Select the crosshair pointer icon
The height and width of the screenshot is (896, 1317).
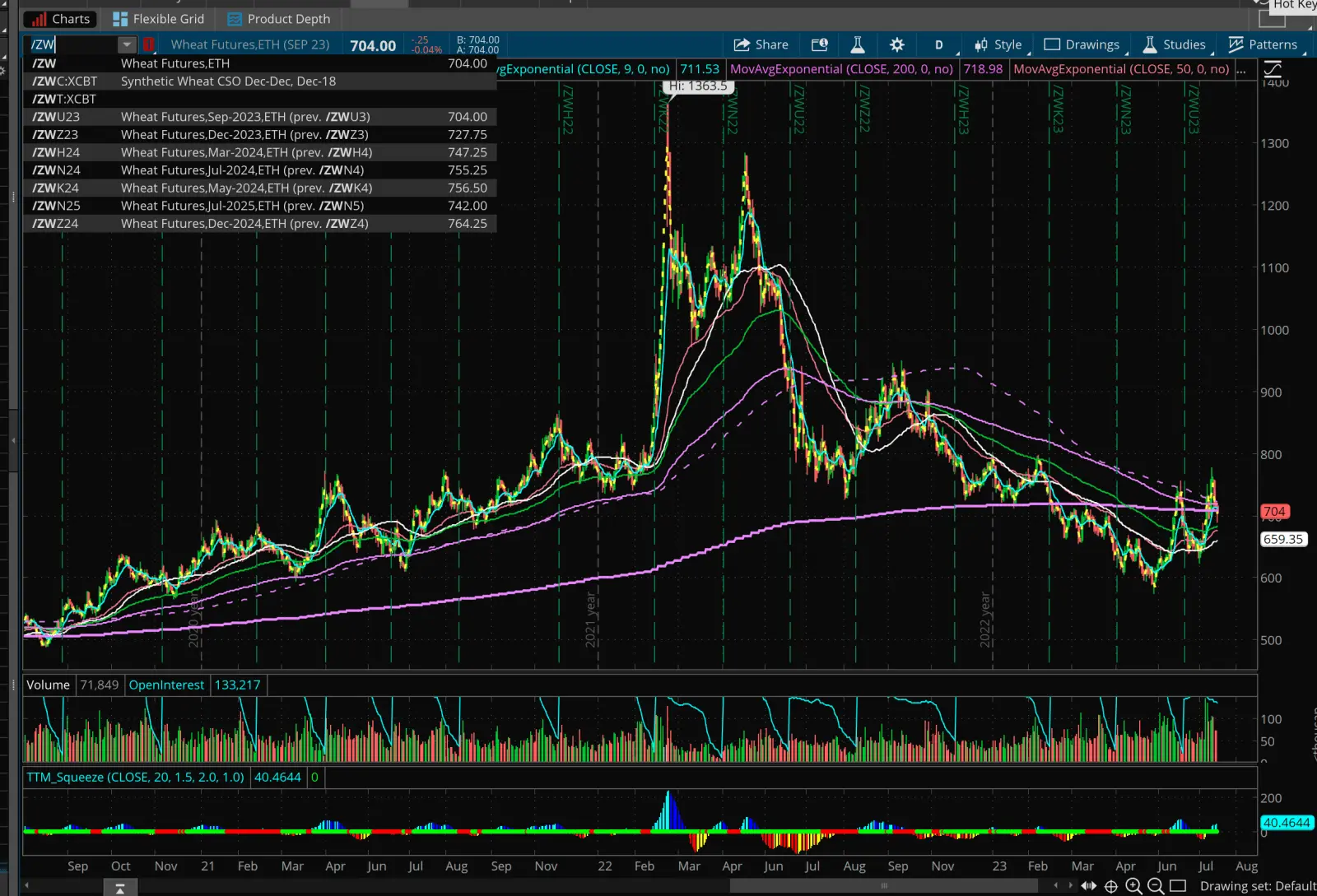[1111, 886]
